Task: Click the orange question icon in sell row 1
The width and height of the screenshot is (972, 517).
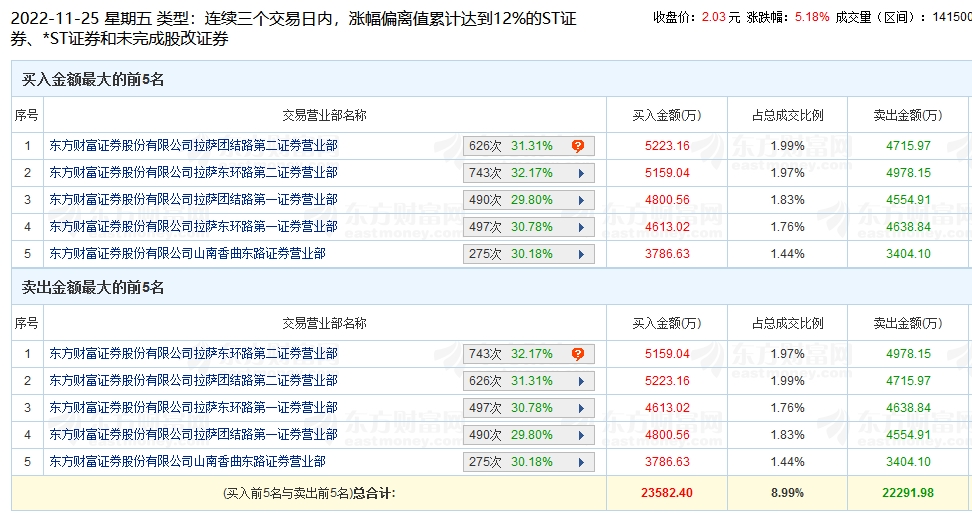Action: [578, 354]
